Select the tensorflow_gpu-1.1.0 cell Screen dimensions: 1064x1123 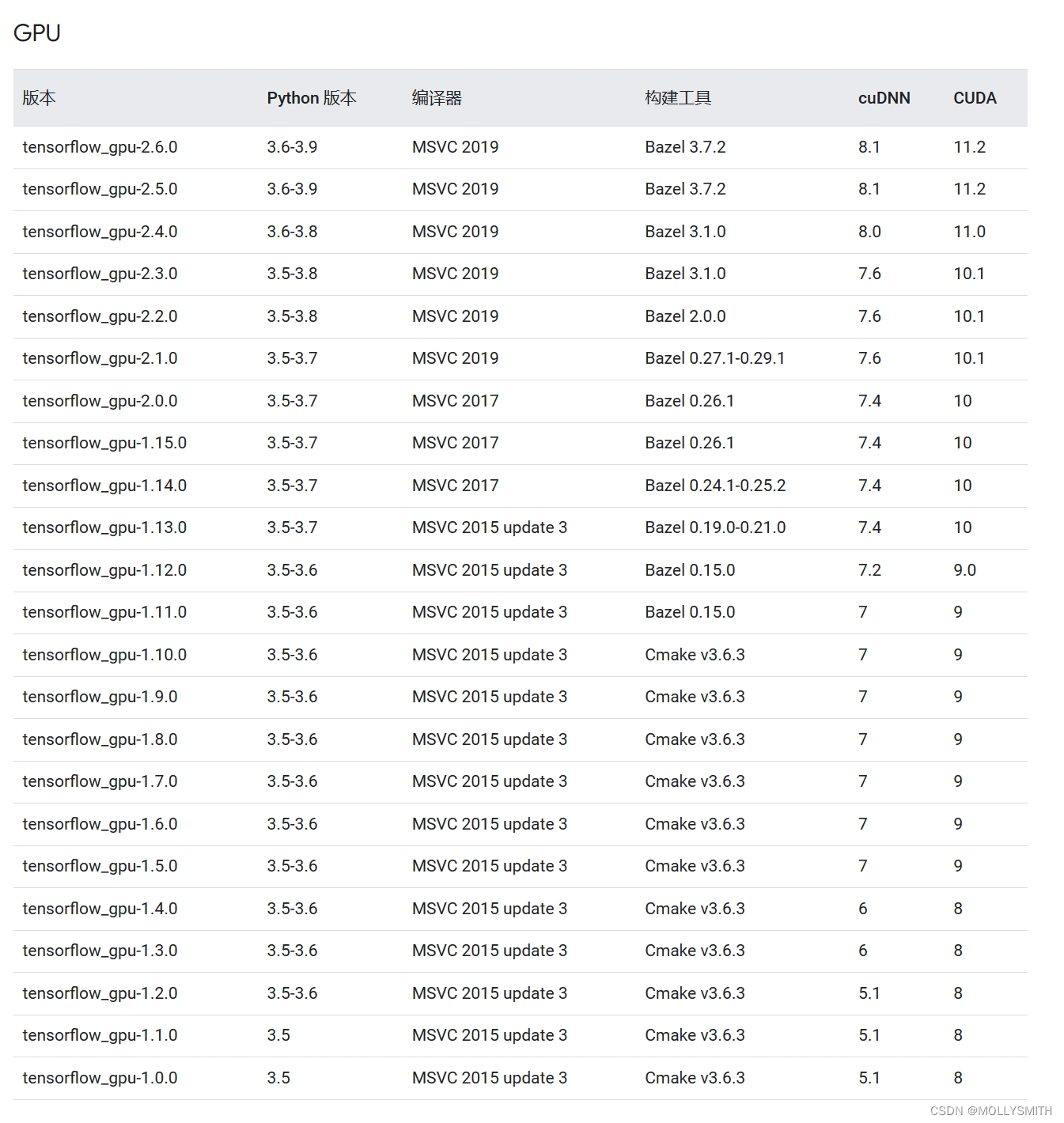coord(100,1035)
